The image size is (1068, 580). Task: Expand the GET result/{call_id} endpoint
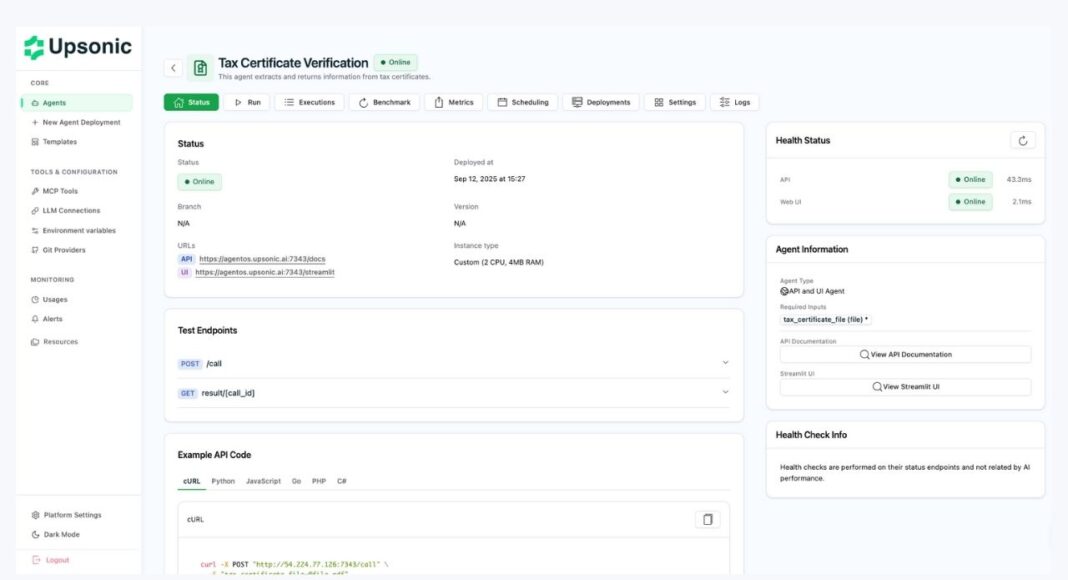(453, 393)
